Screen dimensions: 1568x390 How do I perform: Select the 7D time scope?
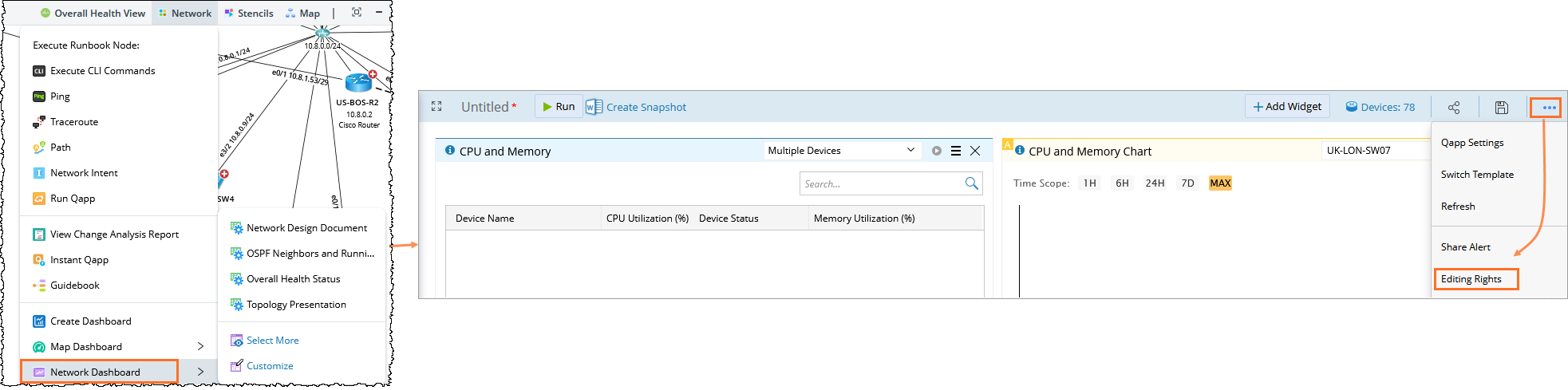tap(1187, 183)
